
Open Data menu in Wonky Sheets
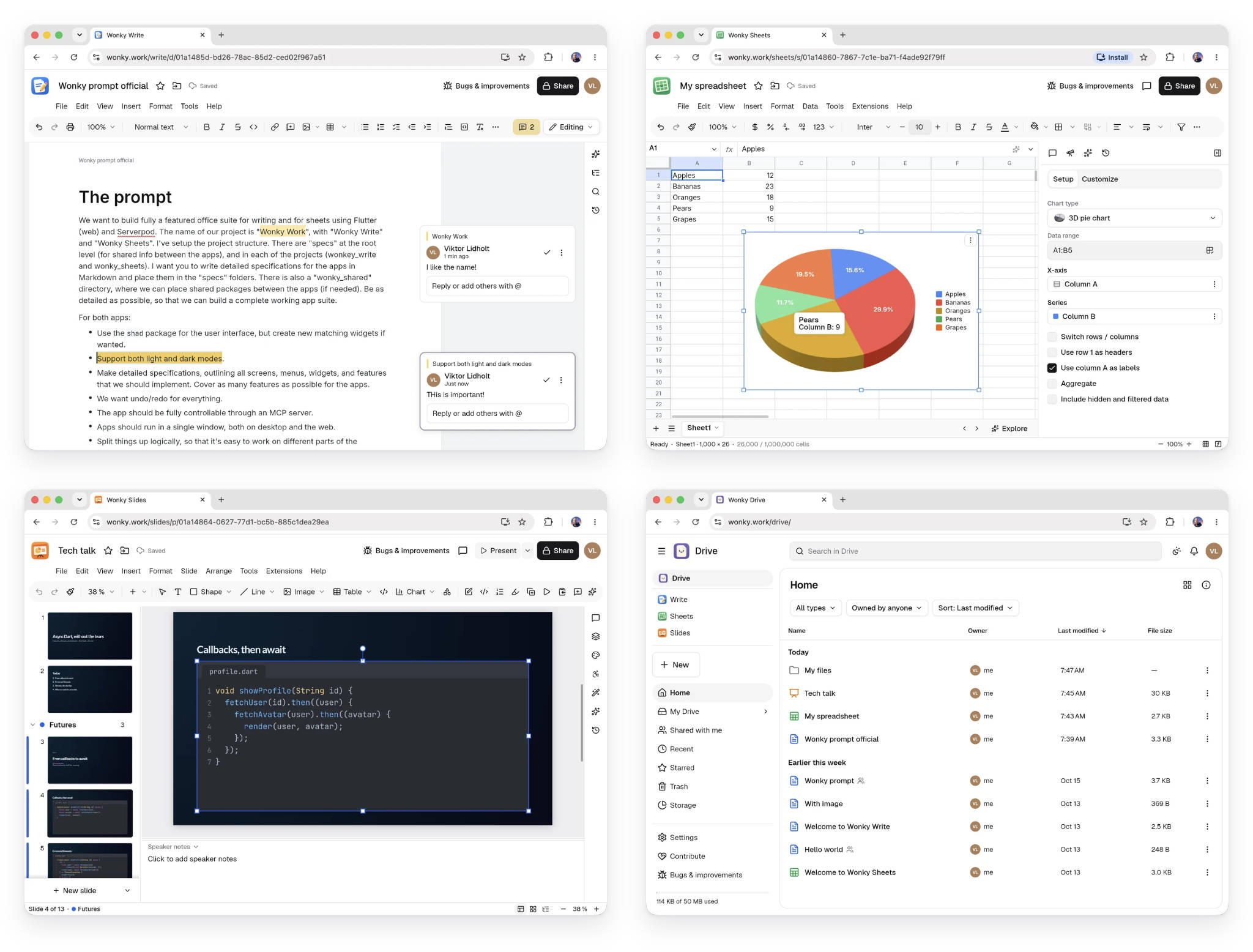coord(809,106)
